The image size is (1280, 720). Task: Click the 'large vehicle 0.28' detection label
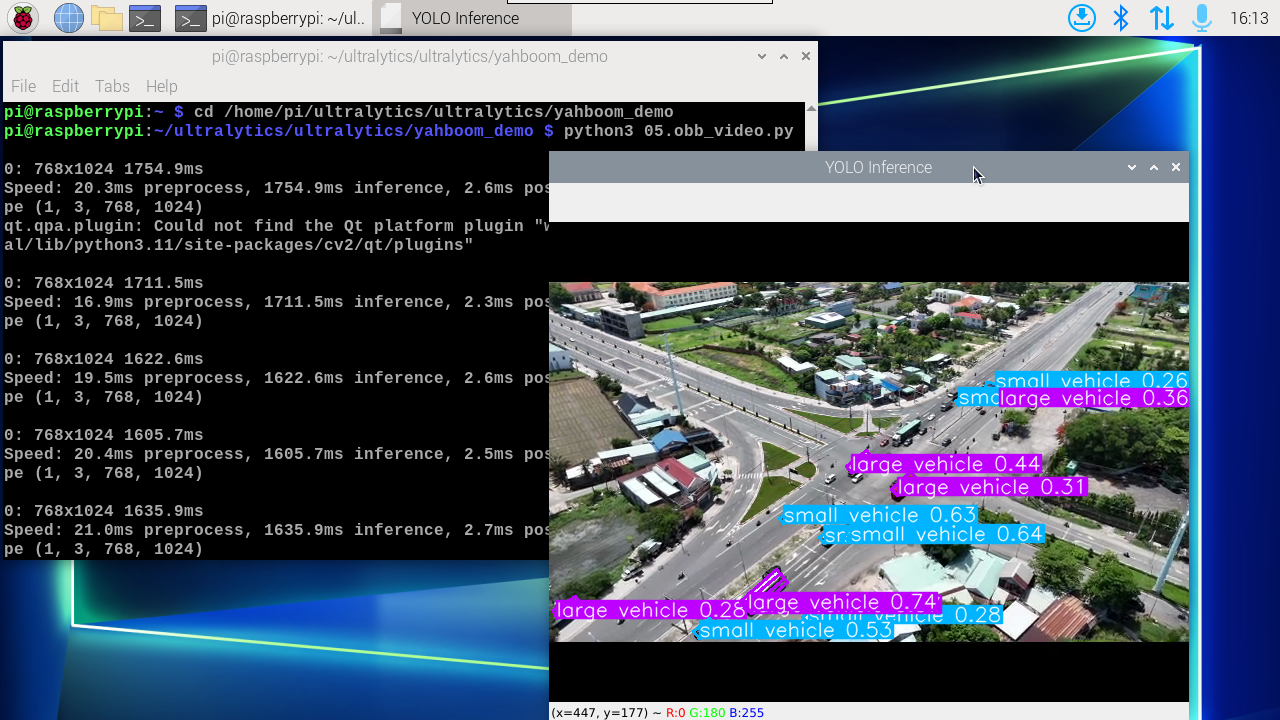tap(650, 610)
